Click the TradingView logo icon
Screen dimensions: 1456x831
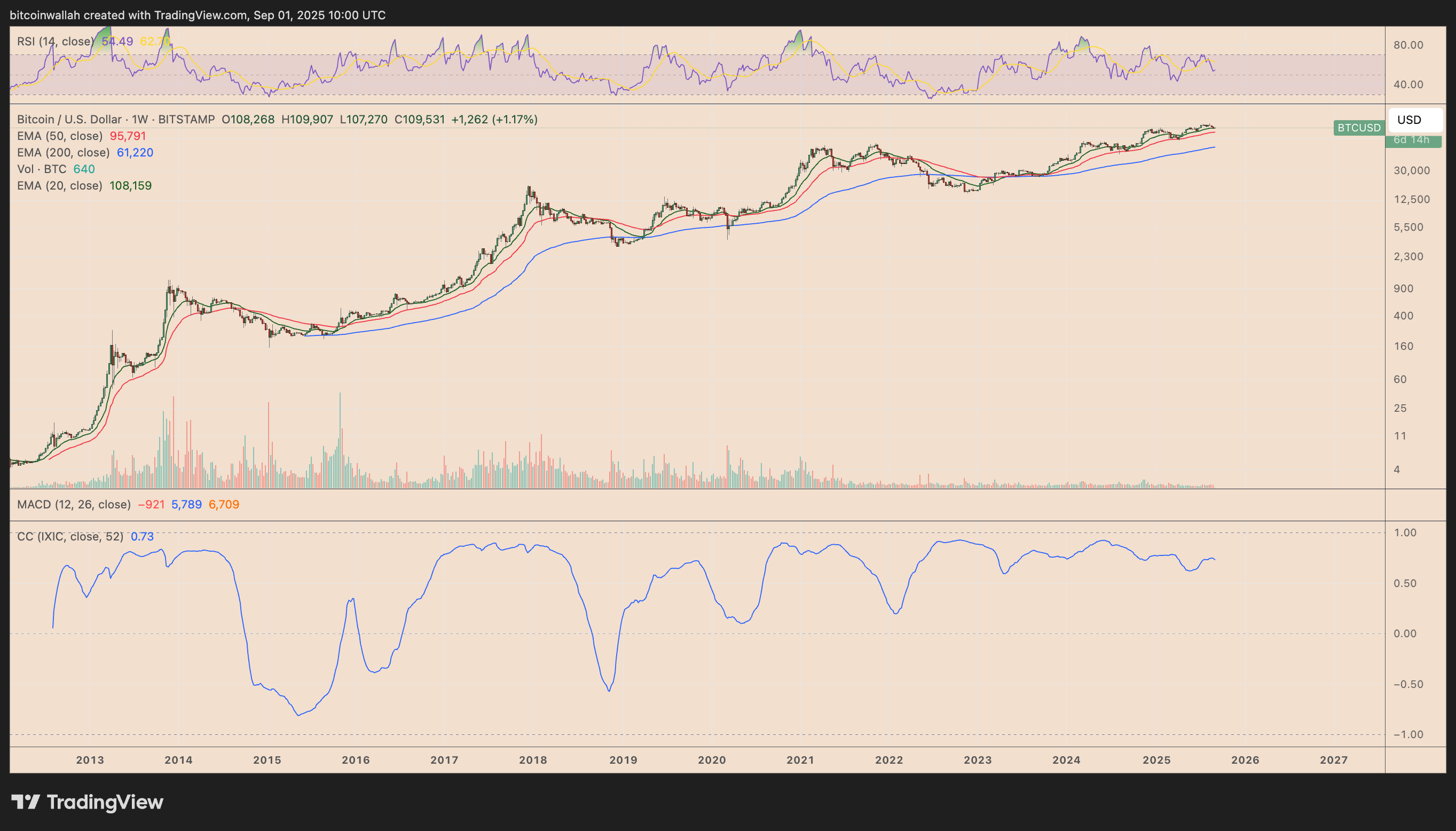[x=26, y=802]
